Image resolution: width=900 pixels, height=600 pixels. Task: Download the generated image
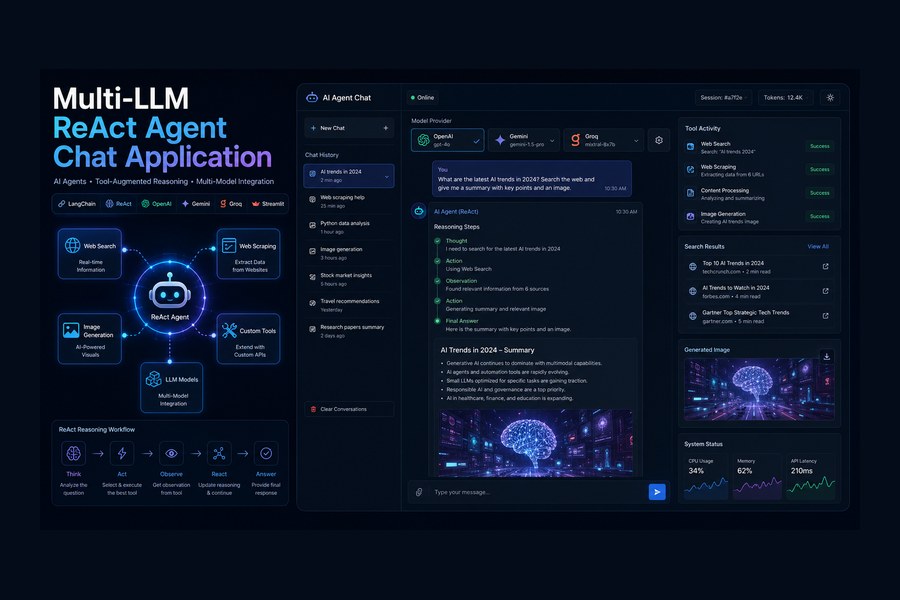pyautogui.click(x=827, y=356)
